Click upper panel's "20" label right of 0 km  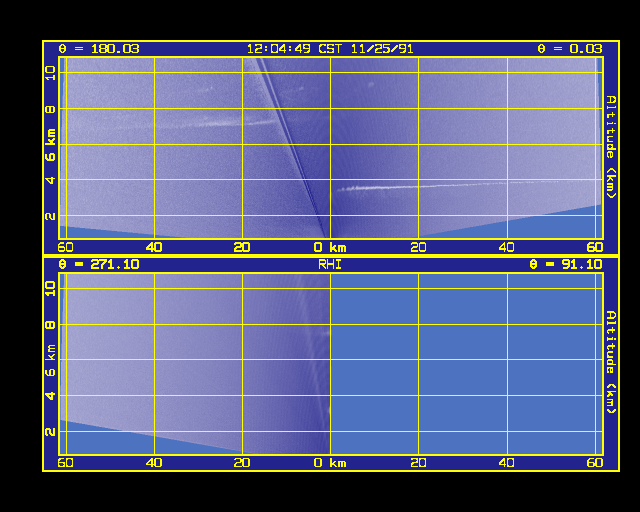pos(418,247)
